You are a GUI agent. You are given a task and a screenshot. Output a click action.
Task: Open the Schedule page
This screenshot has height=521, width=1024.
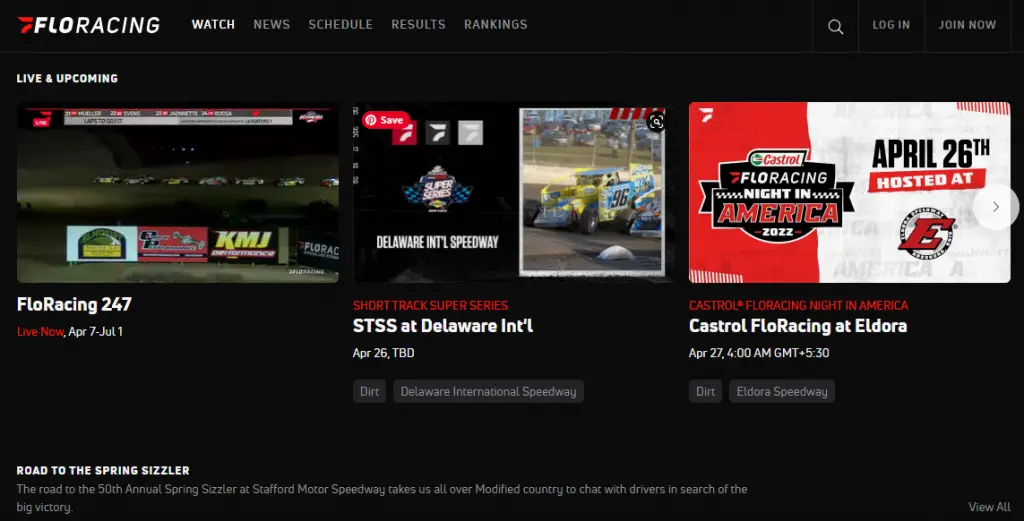click(x=340, y=25)
